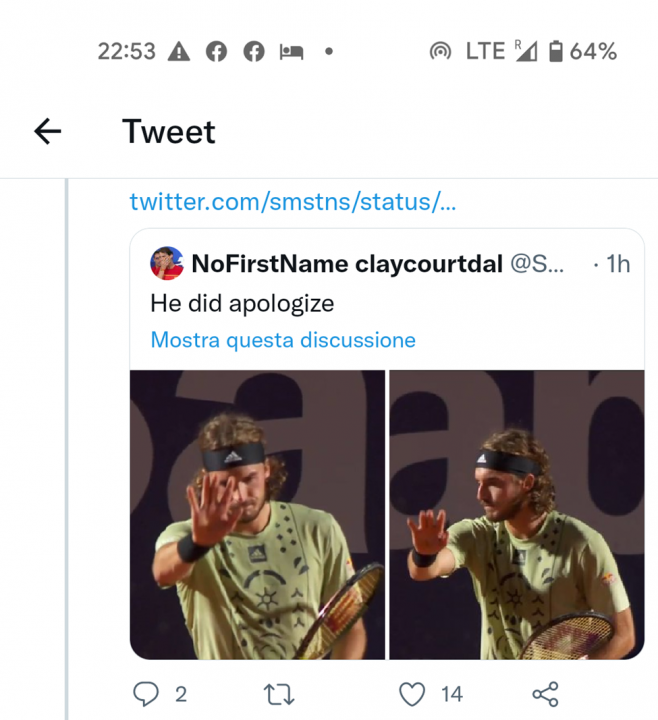Tap the 'He did apologize' quoted text
The height and width of the screenshot is (720, 658).
(242, 304)
